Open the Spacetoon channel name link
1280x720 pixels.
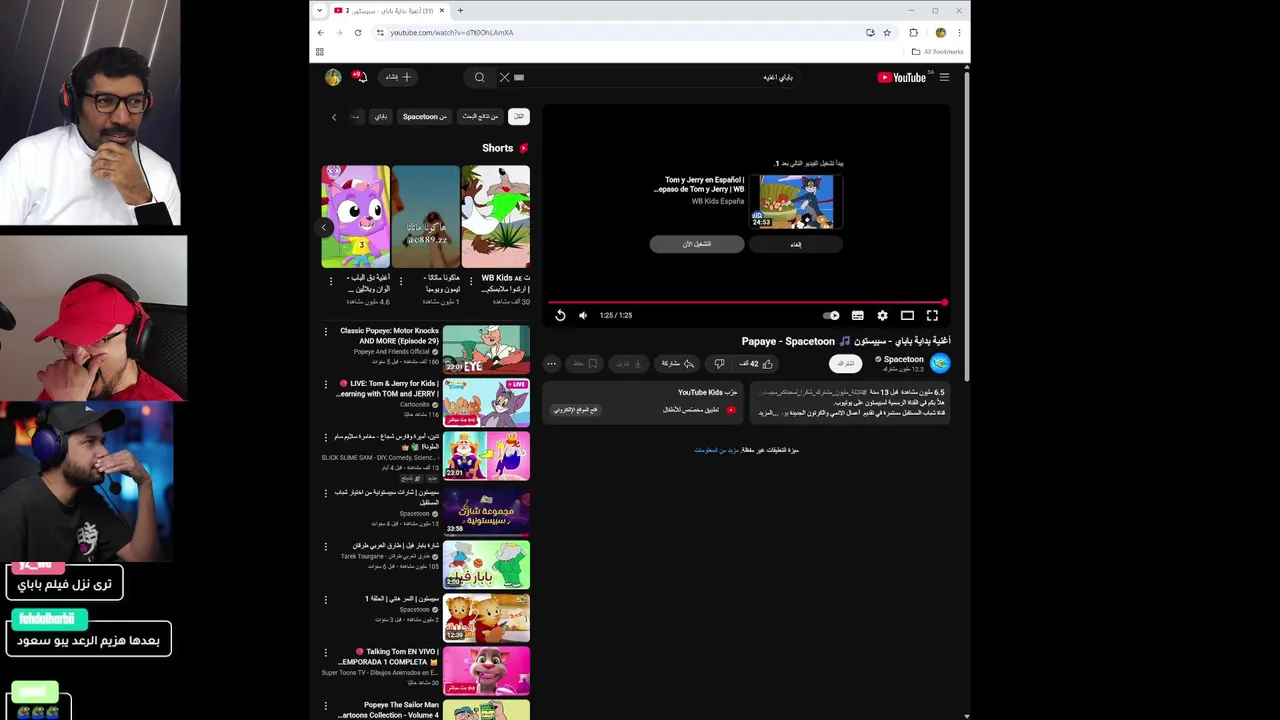click(903, 359)
